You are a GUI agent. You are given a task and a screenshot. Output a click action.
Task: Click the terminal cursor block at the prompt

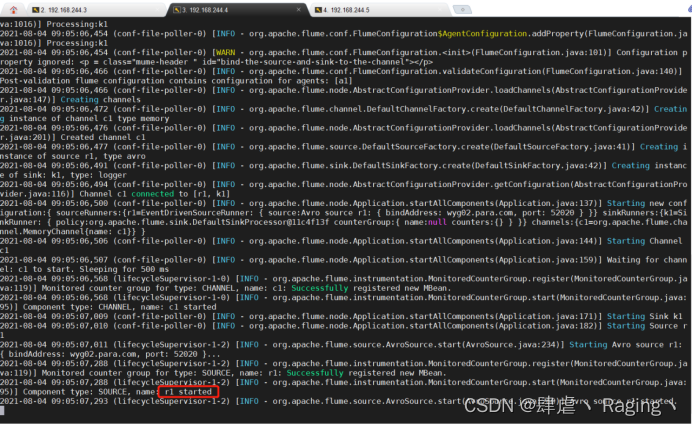(2, 411)
